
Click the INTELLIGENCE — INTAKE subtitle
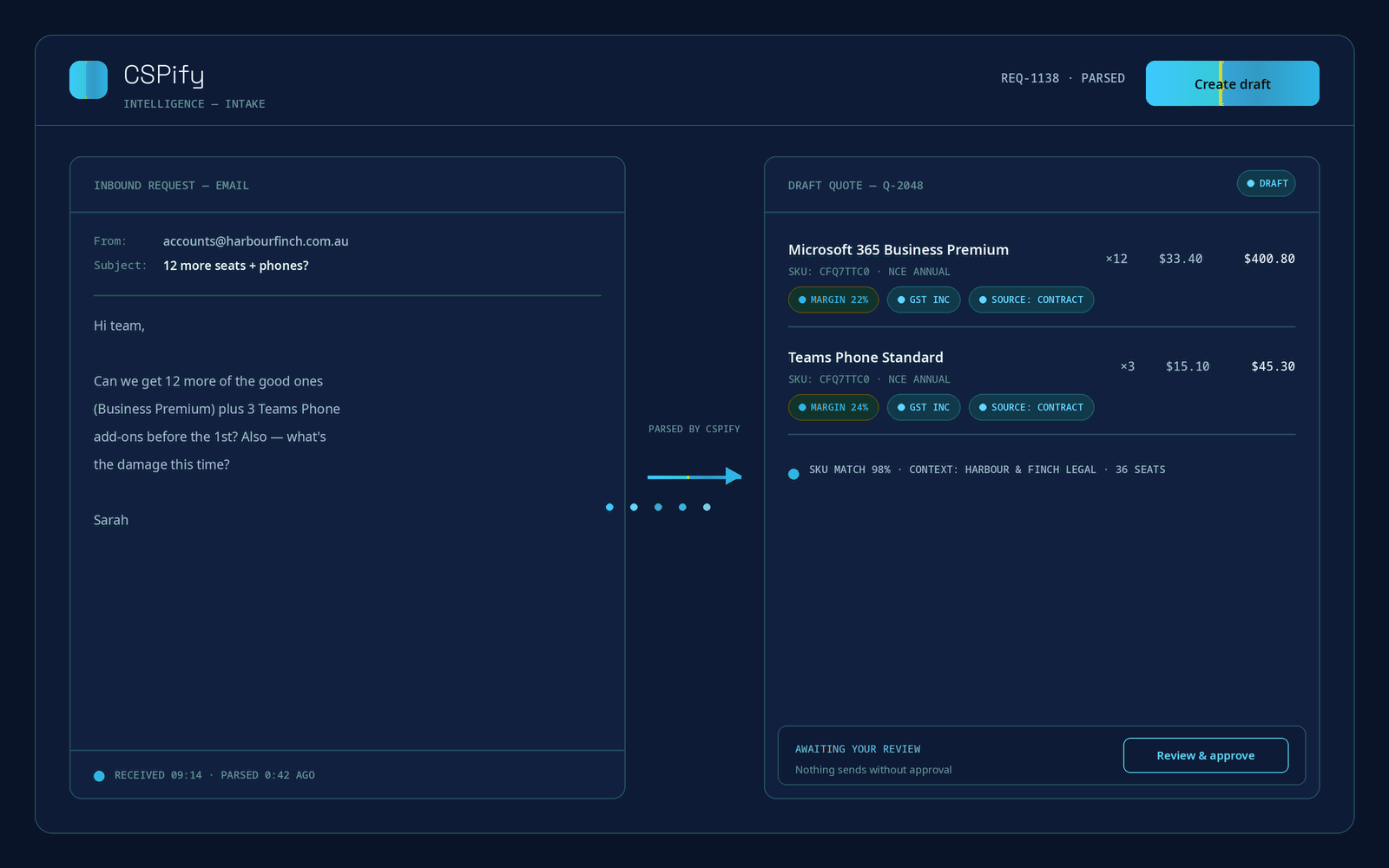194,103
